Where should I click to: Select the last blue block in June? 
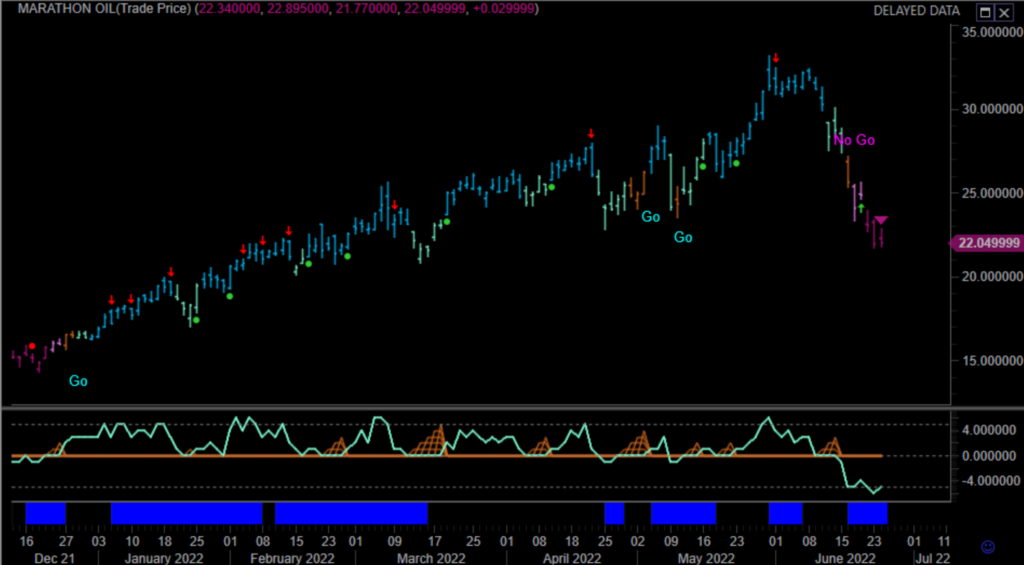[x=867, y=513]
